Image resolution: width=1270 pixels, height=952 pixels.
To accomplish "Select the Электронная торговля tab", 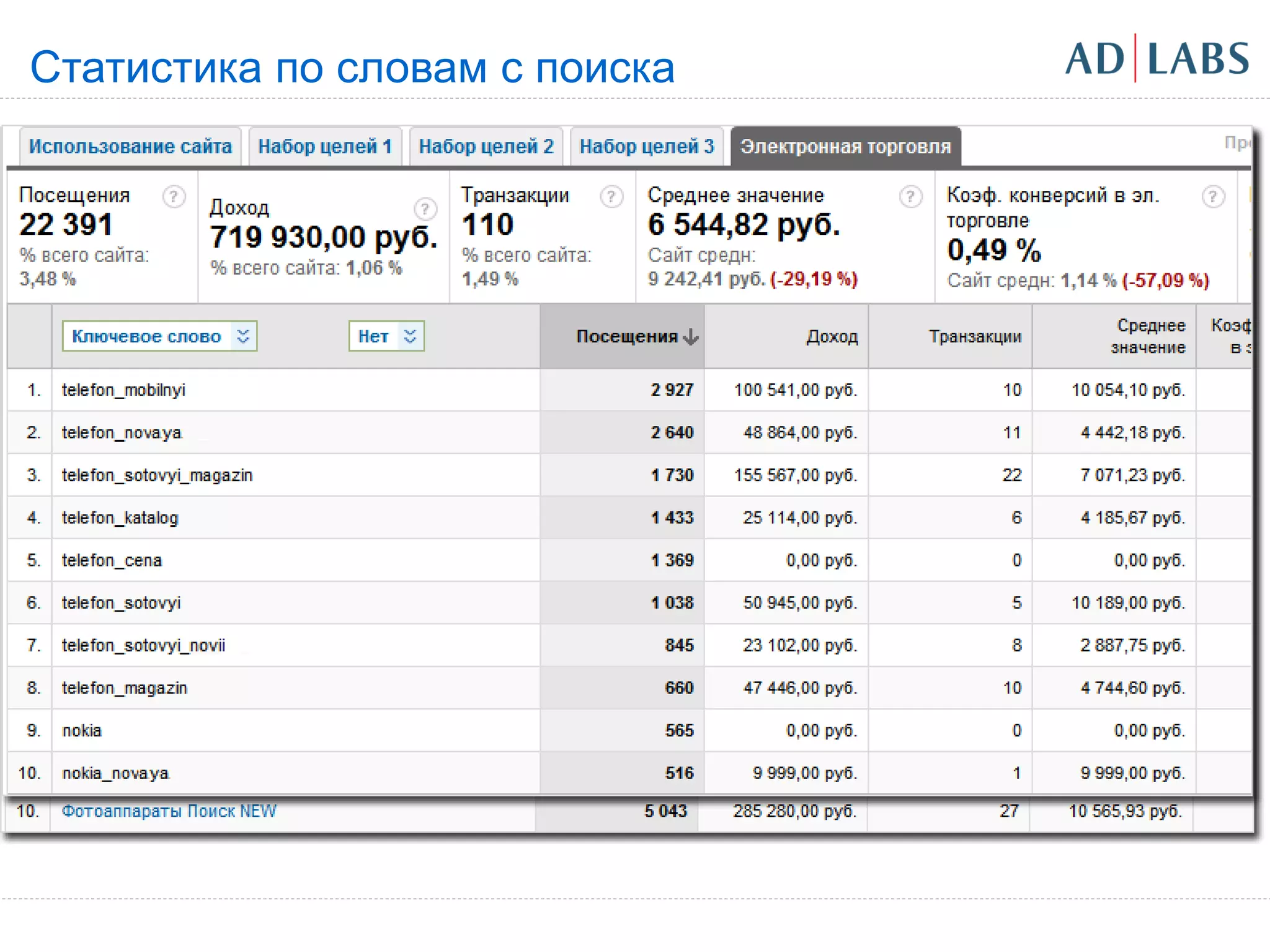I will [846, 147].
